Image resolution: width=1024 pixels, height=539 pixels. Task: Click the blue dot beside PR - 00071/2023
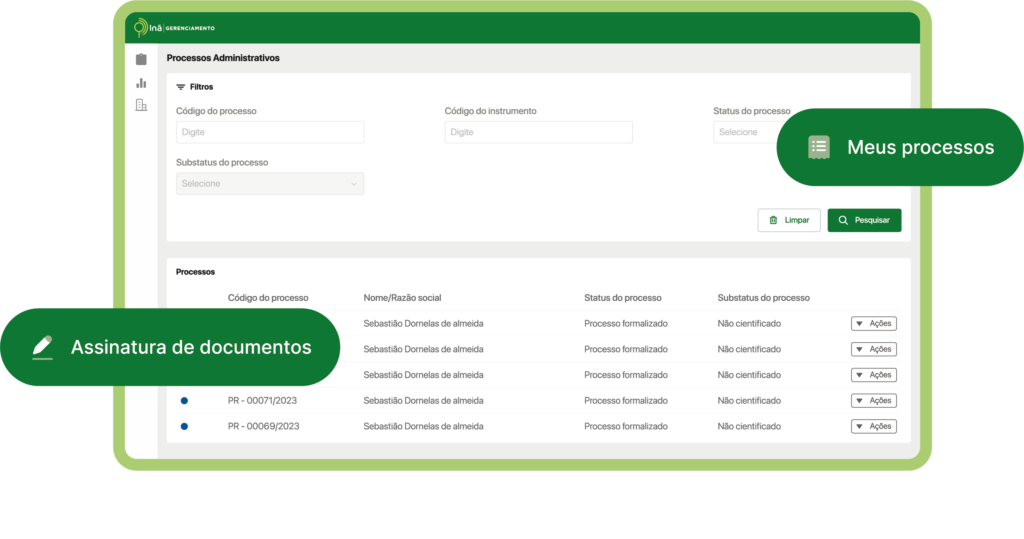tap(184, 401)
